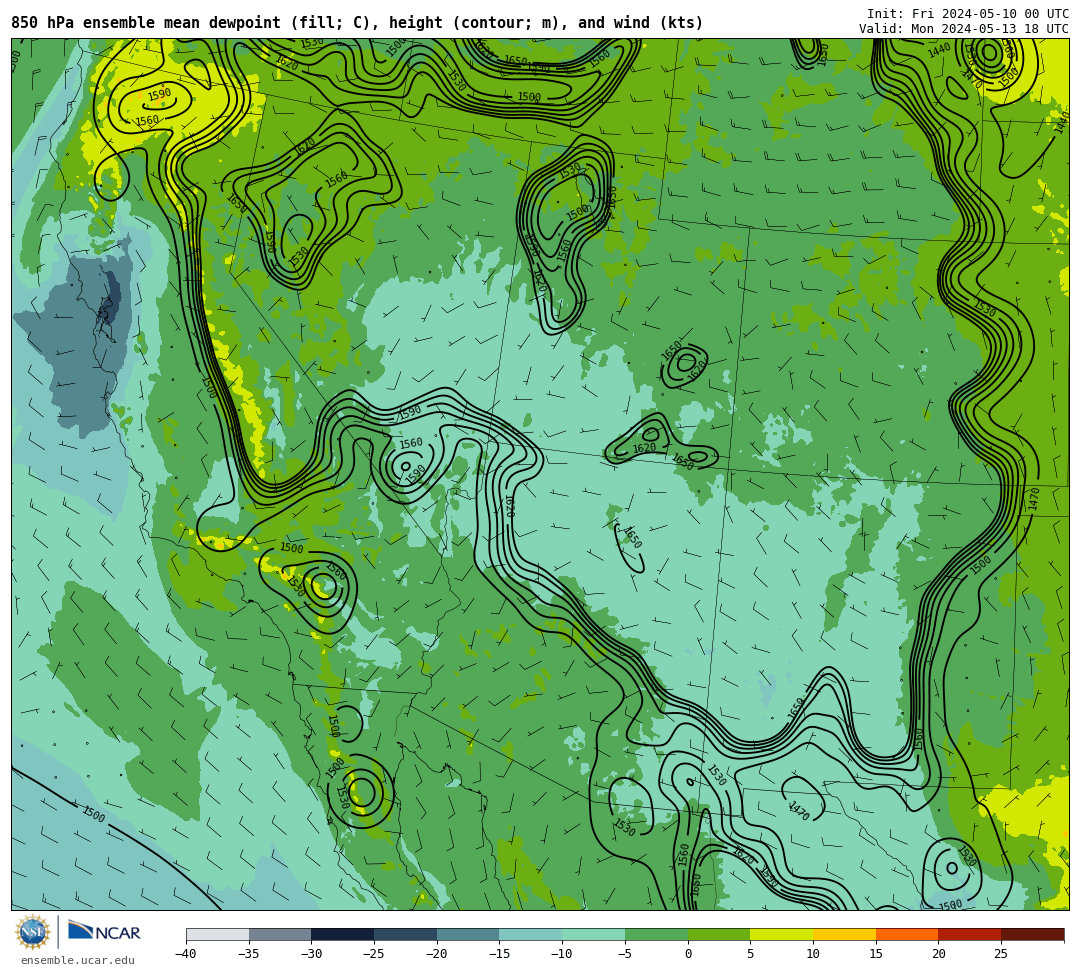This screenshot has height=973, width=1080.
Task: Click the '-30' colorbar tick label
Action: click(311, 954)
